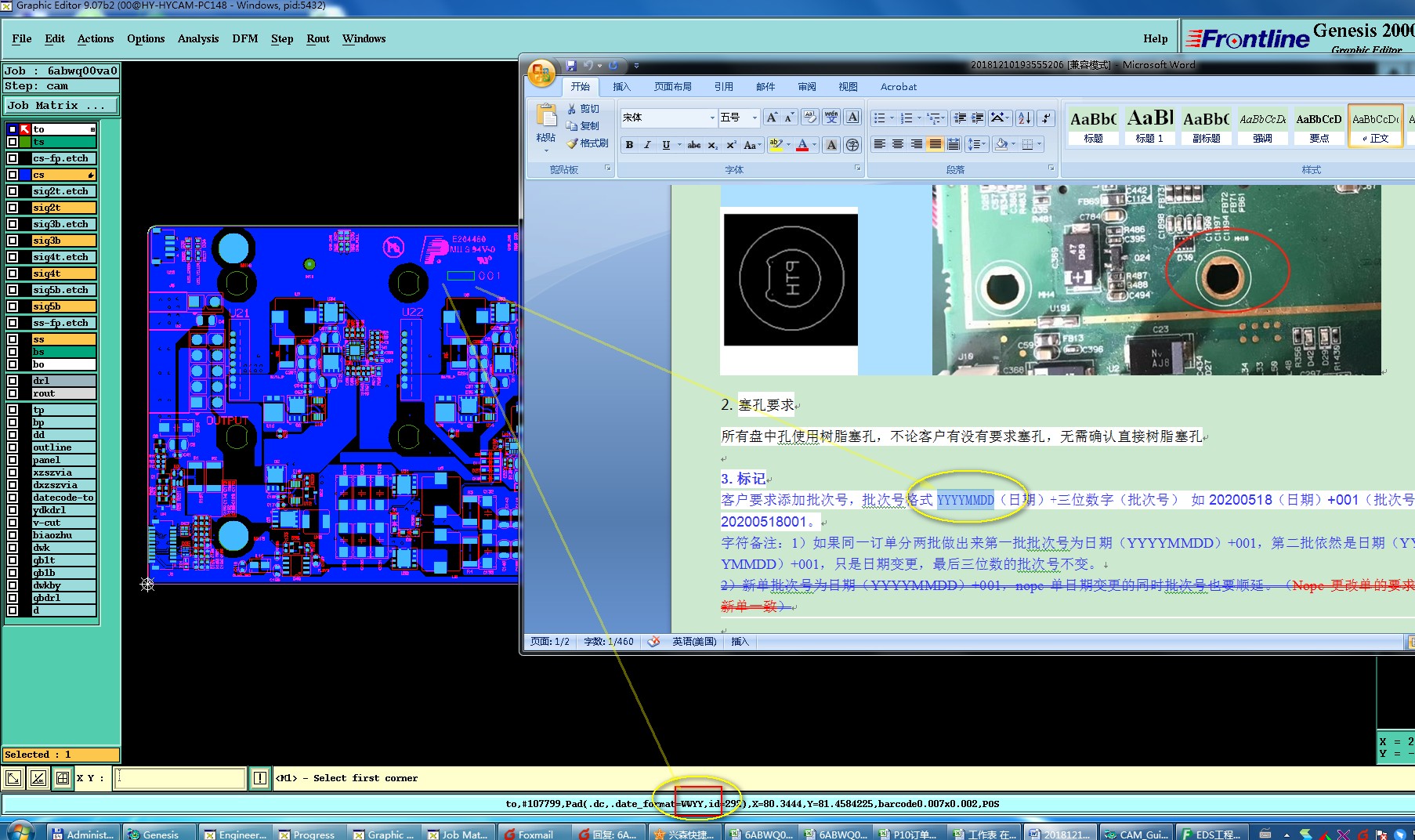This screenshot has width=1415, height=840.
Task: Decrease paragraph indent in Word
Action: click(960, 118)
